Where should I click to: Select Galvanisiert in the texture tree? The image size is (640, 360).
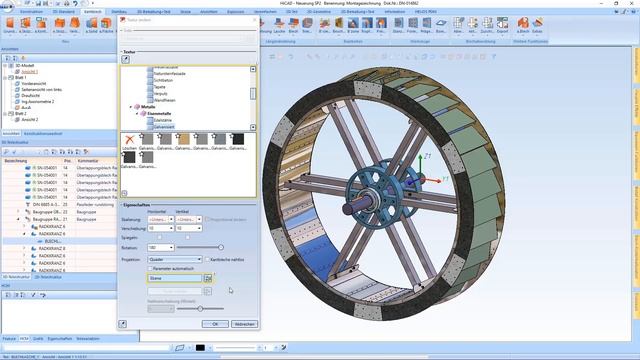point(164,127)
